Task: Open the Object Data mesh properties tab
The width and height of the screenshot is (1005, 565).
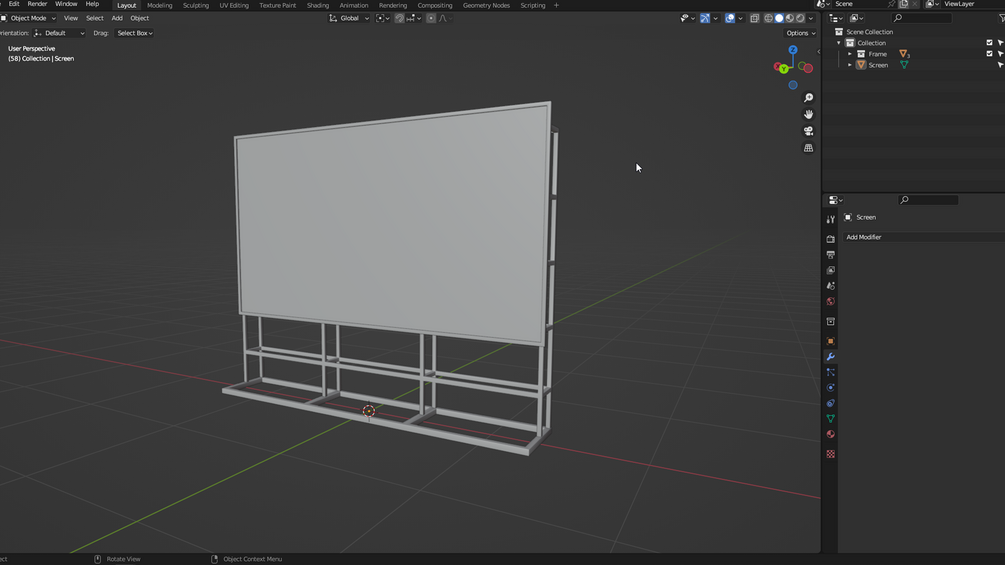Action: (831, 418)
